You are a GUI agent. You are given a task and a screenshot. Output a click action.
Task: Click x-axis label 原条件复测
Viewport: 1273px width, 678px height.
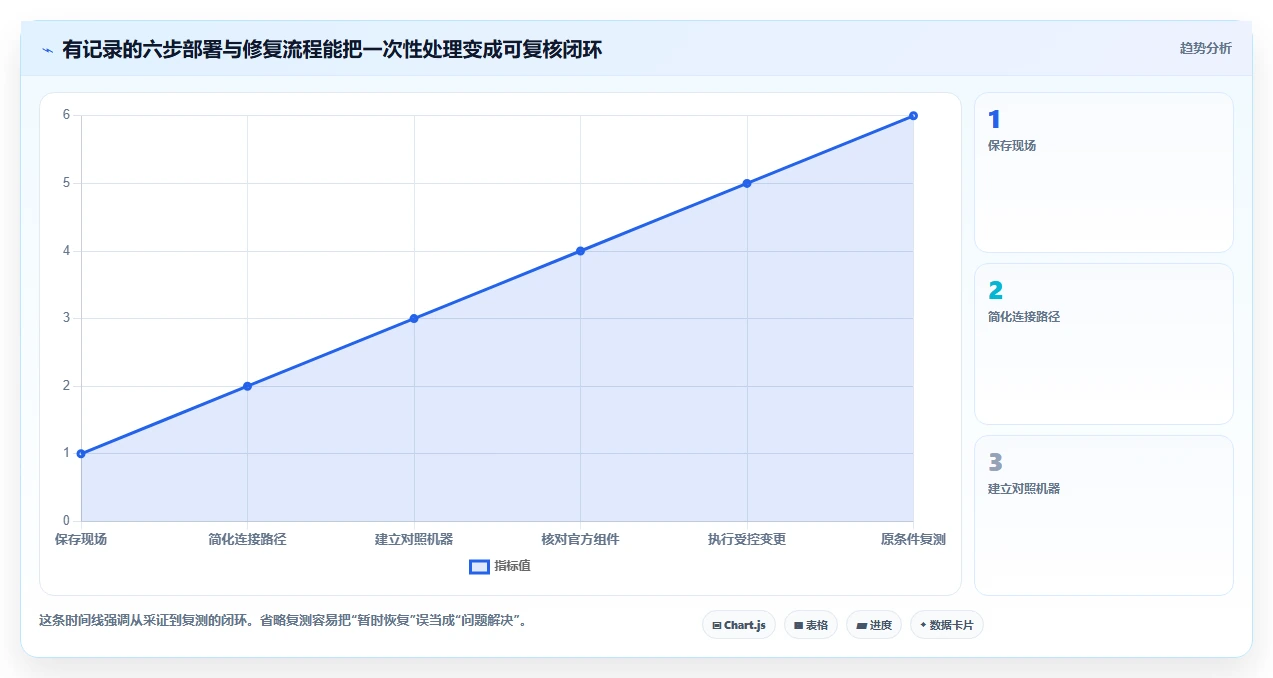point(913,539)
